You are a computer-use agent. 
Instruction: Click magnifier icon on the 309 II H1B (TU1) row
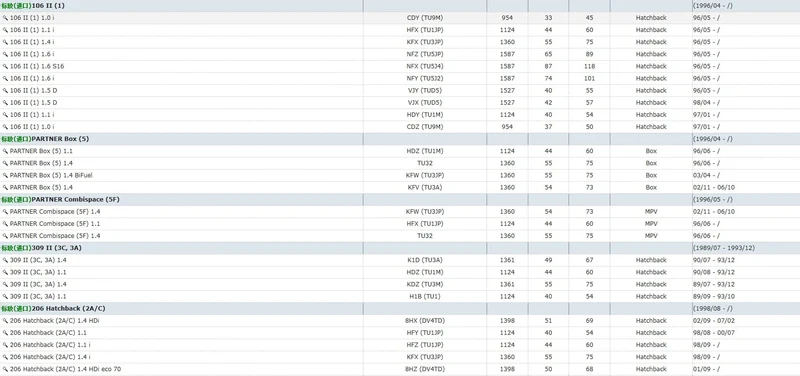[5, 296]
